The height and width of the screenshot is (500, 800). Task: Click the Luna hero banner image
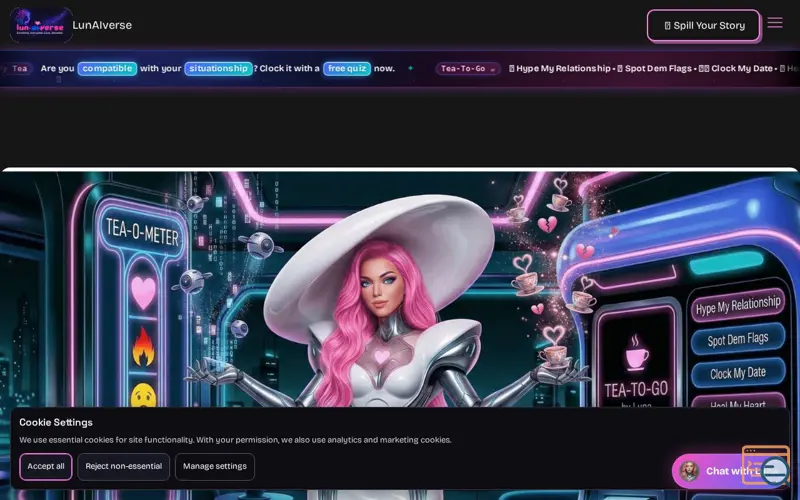[400, 334]
